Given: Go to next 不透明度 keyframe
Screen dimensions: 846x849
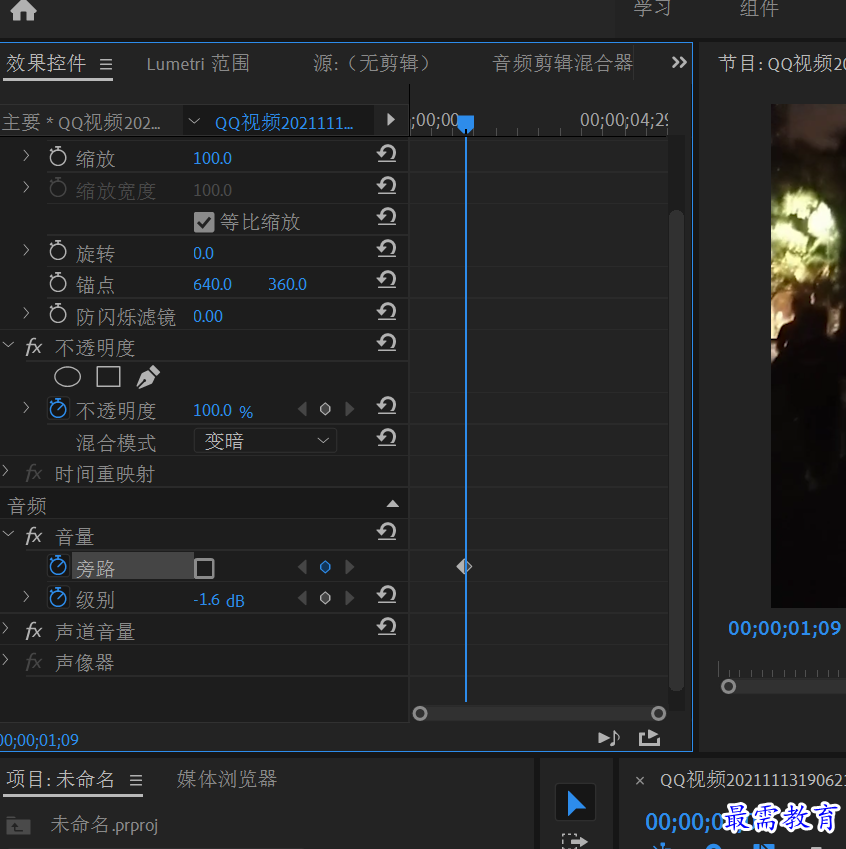Looking at the screenshot, I should click(350, 409).
